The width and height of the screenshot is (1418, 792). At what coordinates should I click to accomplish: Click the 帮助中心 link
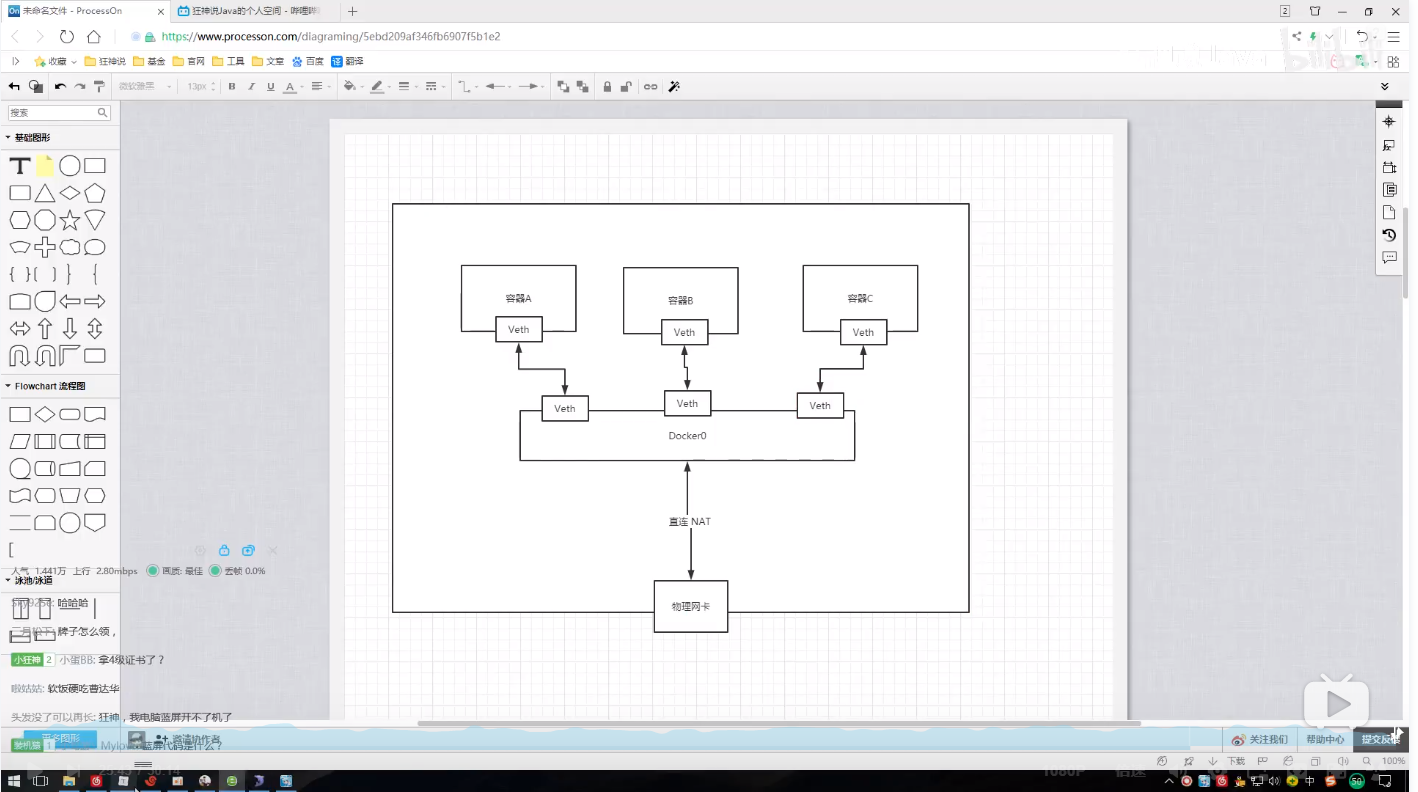(x=1325, y=740)
